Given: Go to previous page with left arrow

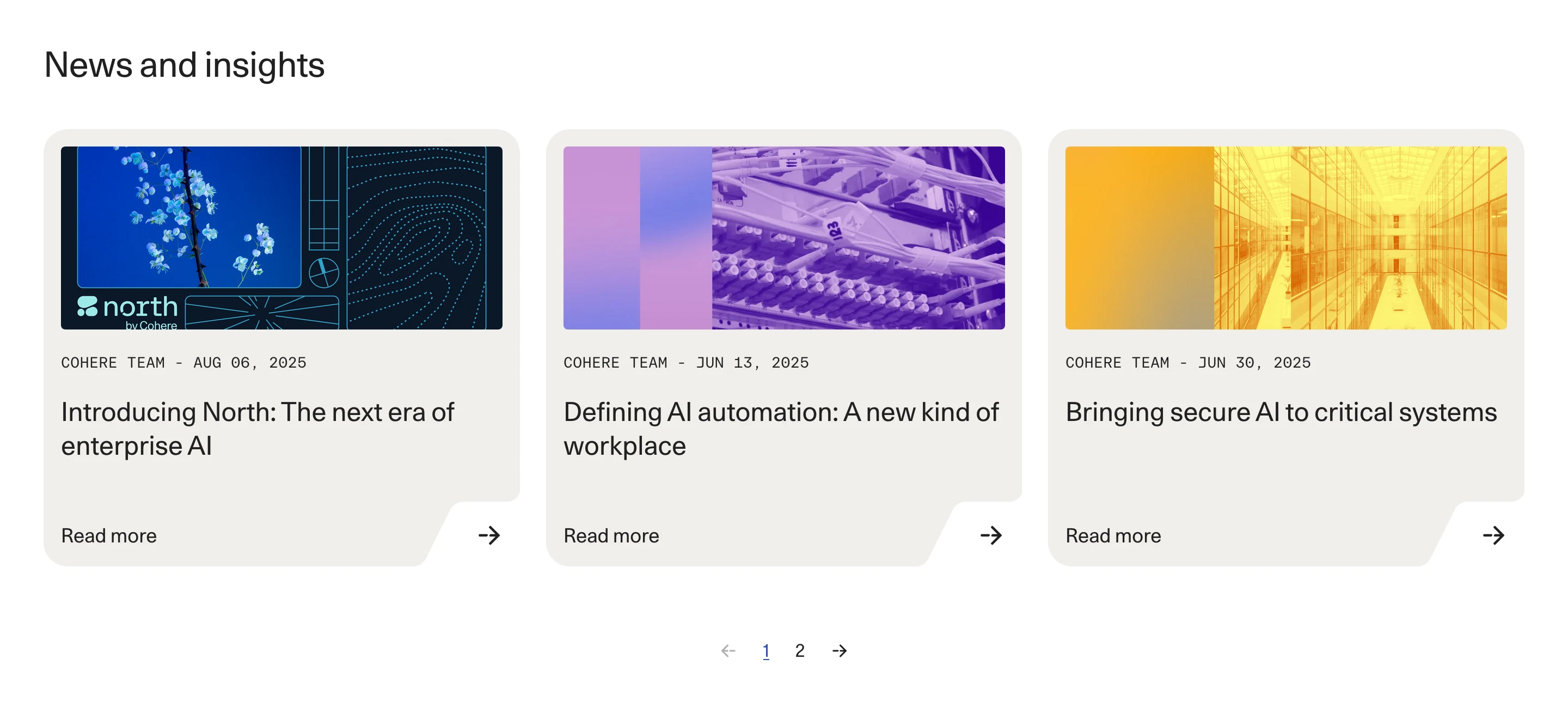Looking at the screenshot, I should coord(728,651).
